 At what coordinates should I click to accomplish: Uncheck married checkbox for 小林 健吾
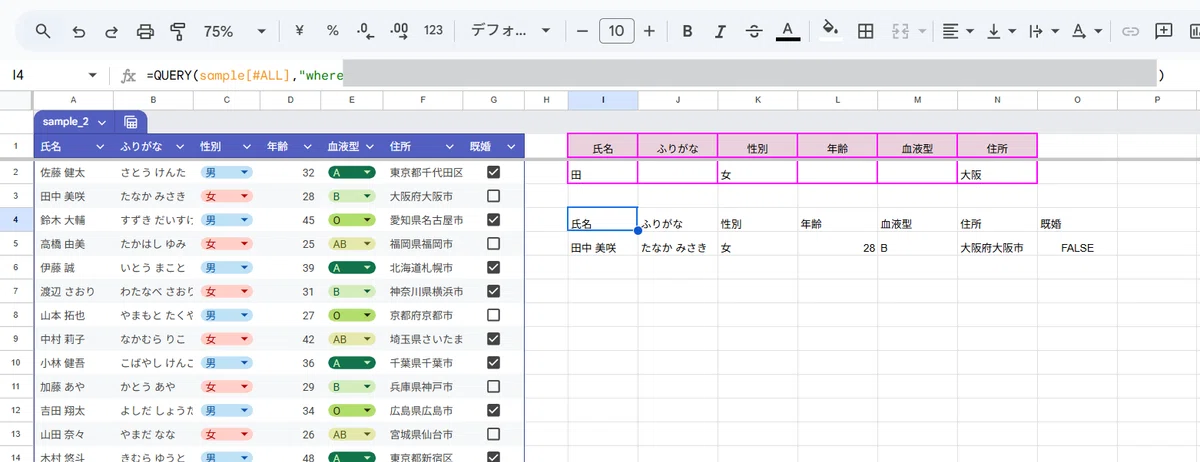[493, 363]
